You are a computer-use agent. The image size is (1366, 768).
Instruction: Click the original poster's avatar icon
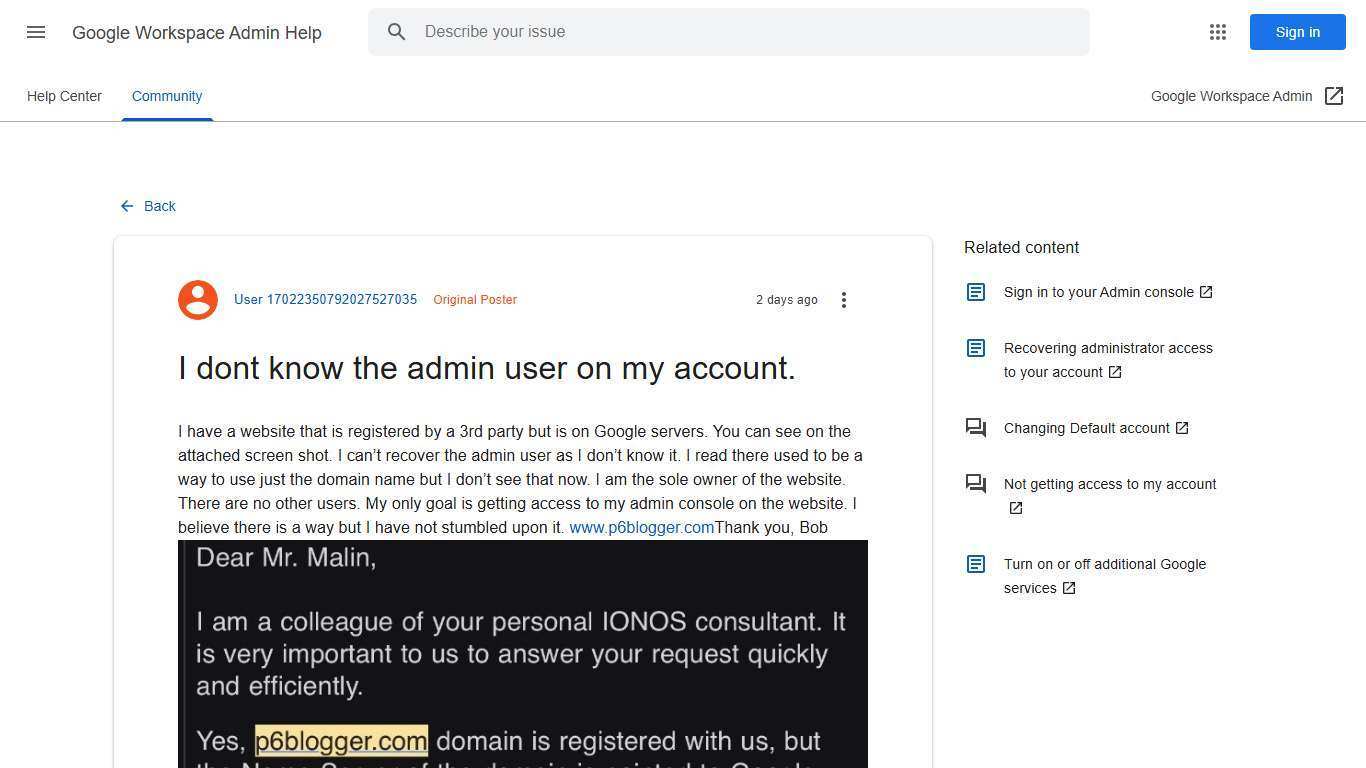pos(198,299)
